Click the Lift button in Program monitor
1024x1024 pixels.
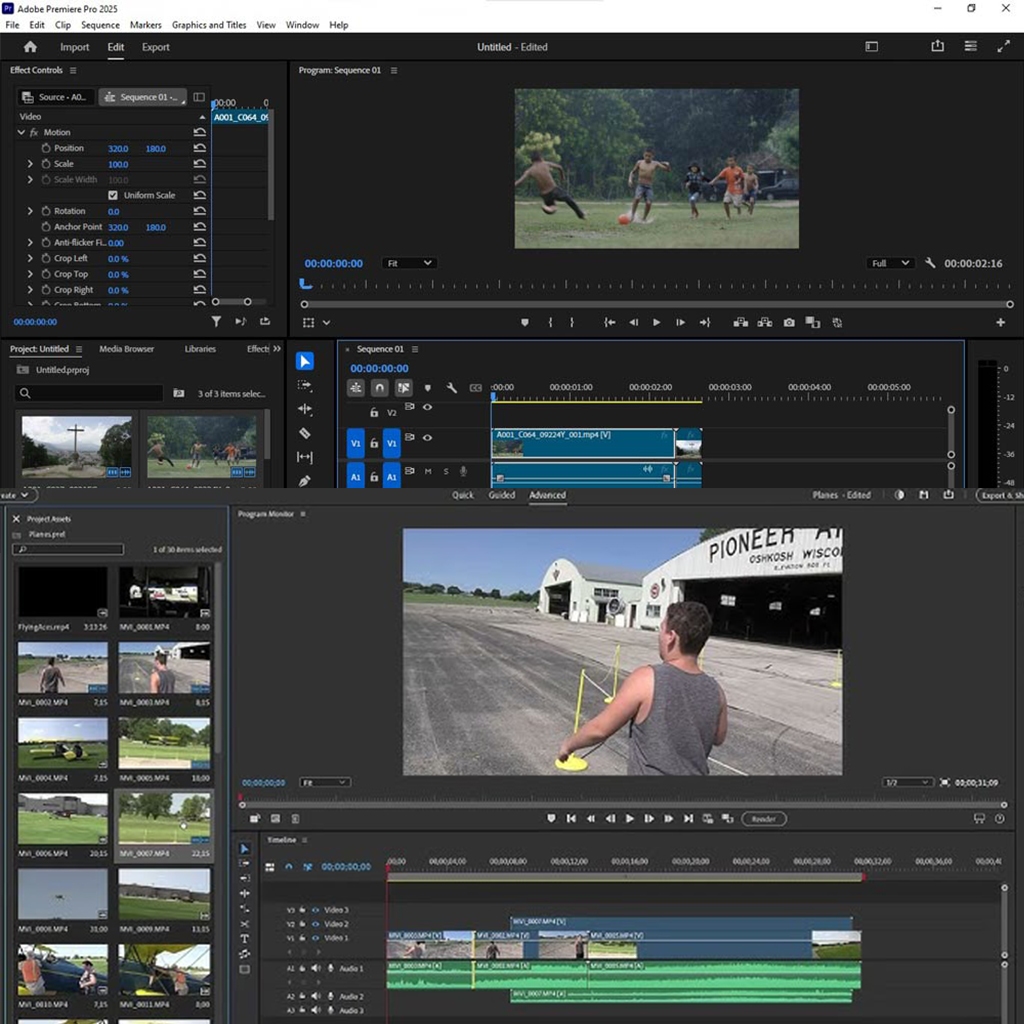click(x=741, y=323)
